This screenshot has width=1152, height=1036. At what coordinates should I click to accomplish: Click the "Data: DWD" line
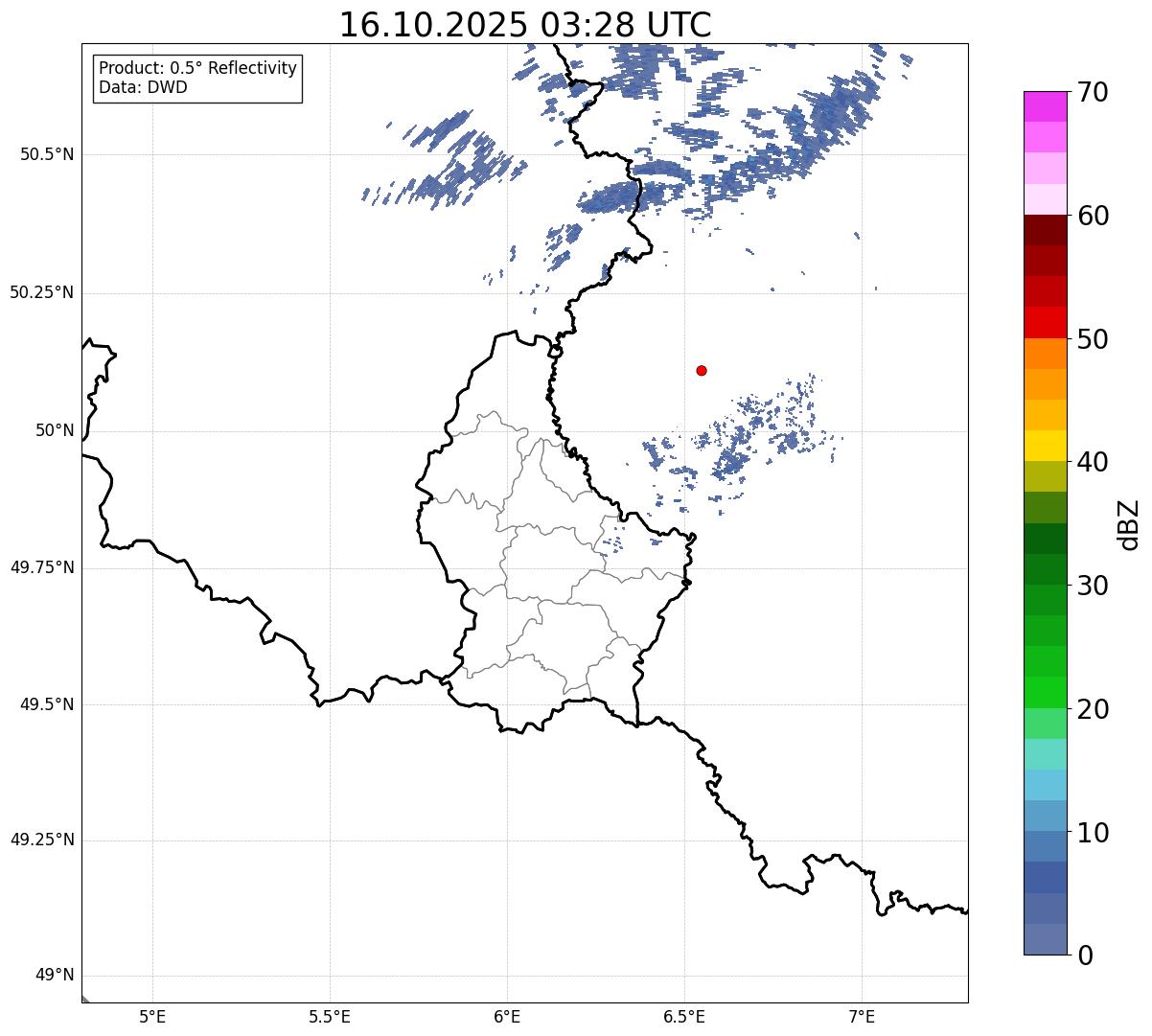pyautogui.click(x=143, y=88)
